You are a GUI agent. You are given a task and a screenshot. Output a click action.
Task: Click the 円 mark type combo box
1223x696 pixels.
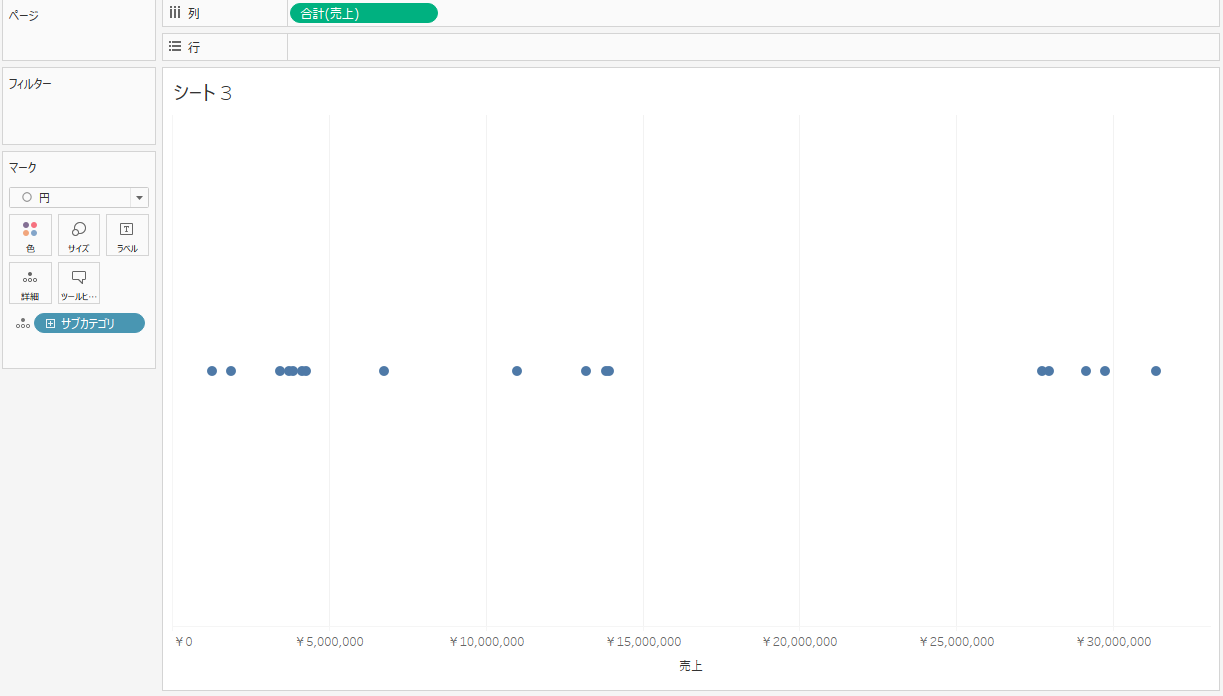click(70, 198)
